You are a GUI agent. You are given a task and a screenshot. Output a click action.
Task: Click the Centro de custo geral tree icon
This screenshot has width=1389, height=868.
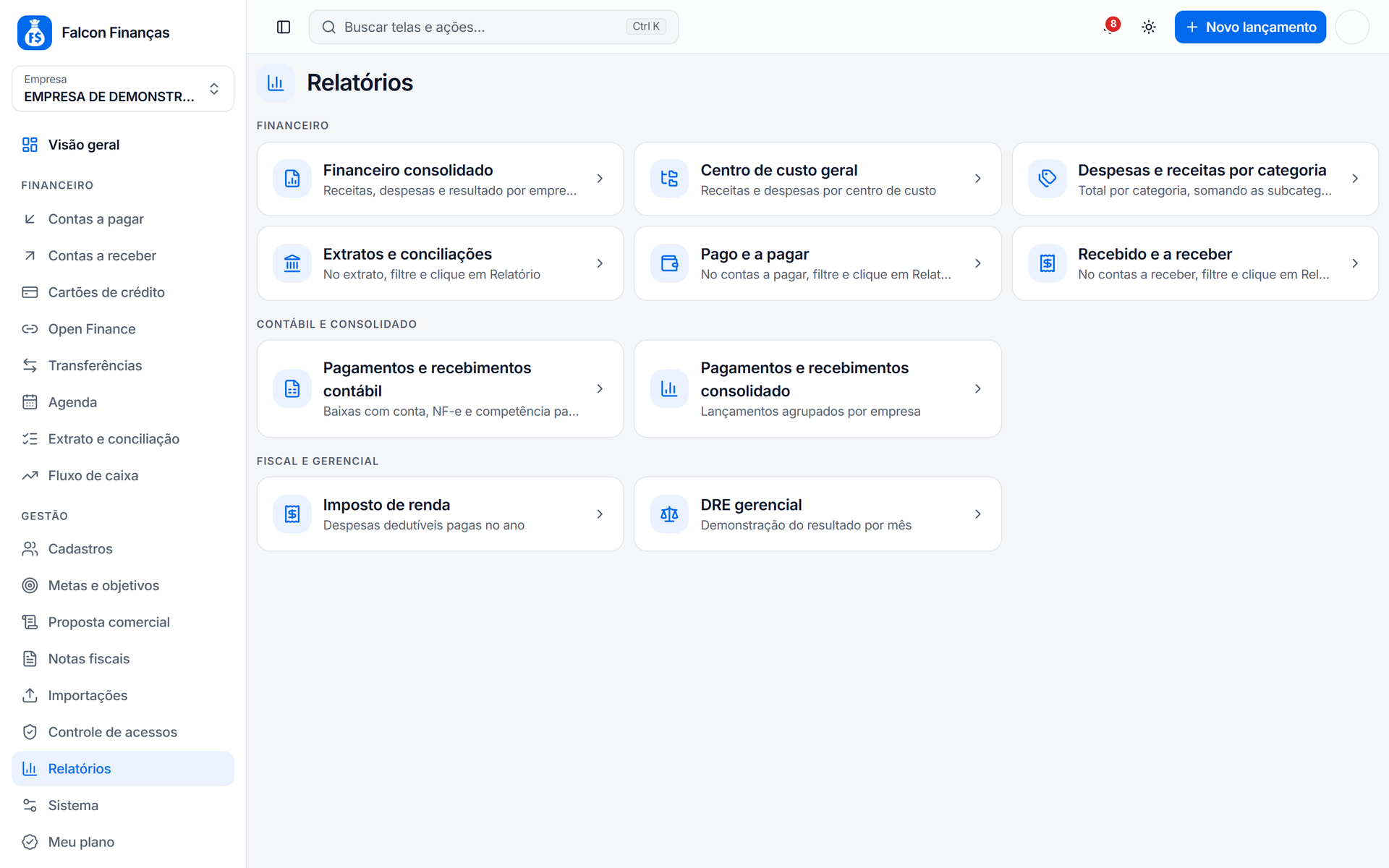click(x=669, y=179)
